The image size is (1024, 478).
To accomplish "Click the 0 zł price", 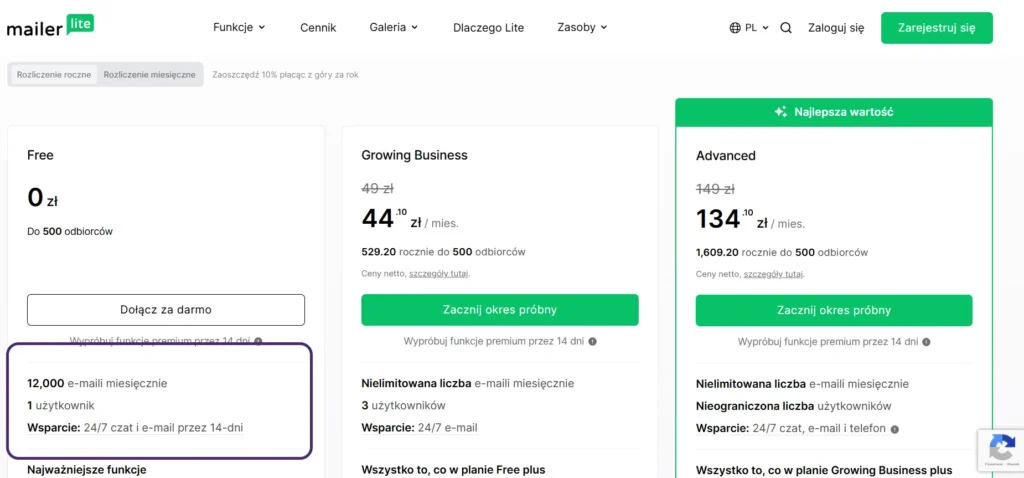I will [x=42, y=198].
